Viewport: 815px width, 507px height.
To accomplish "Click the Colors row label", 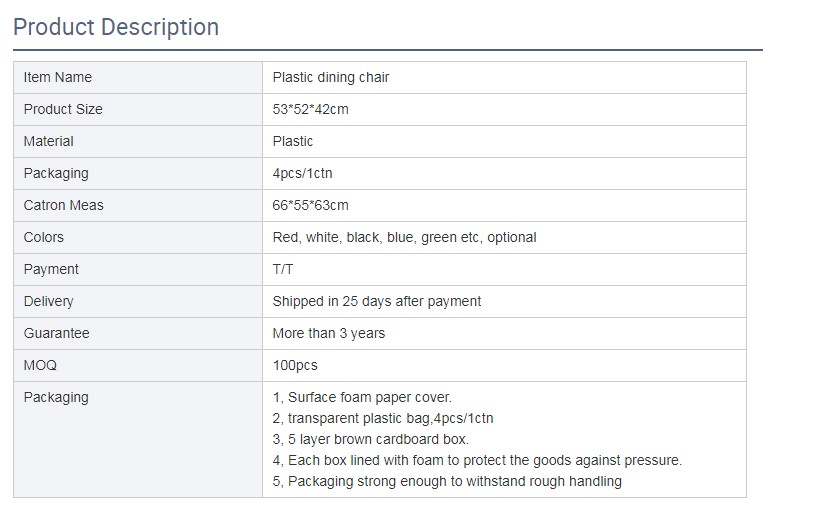I will coord(44,237).
